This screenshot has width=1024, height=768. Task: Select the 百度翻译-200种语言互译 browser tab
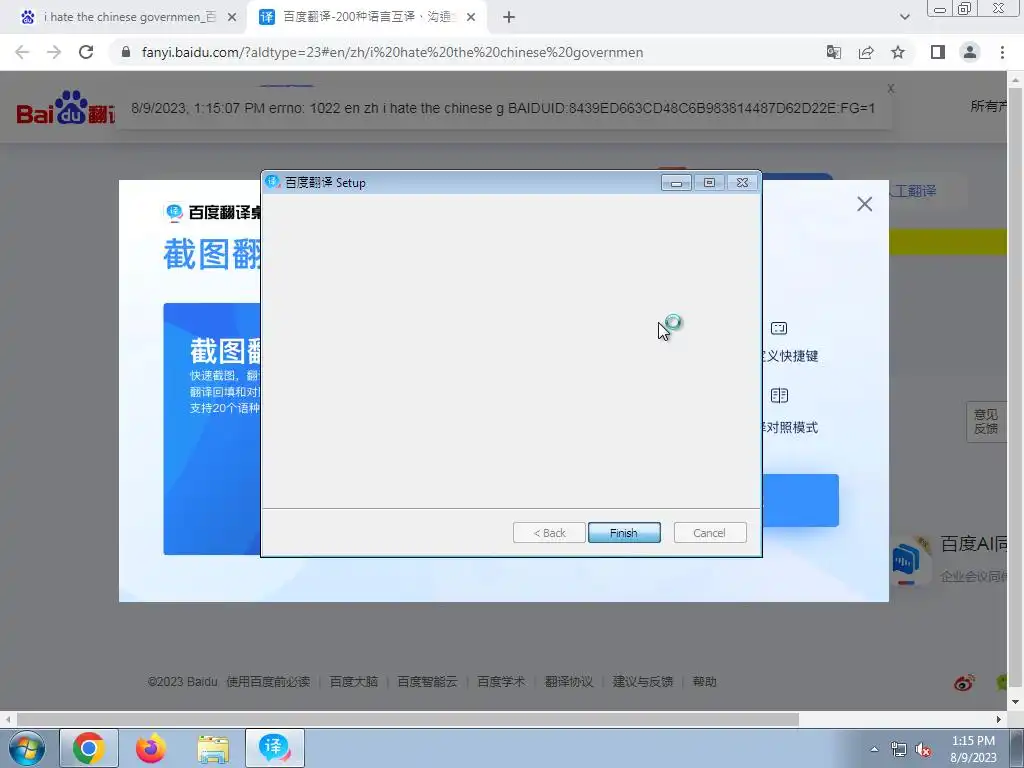coord(368,17)
